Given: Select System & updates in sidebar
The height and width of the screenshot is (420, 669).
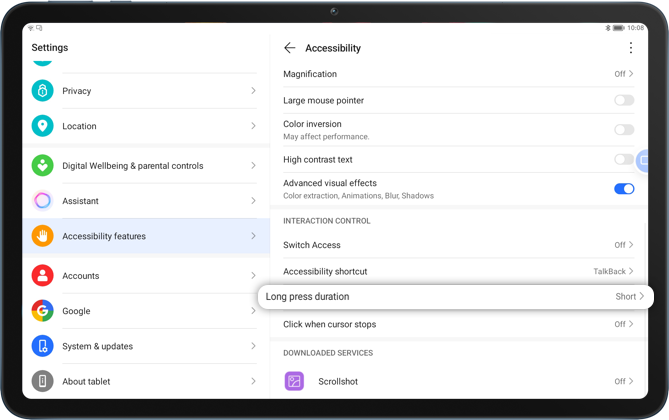Looking at the screenshot, I should 146,346.
